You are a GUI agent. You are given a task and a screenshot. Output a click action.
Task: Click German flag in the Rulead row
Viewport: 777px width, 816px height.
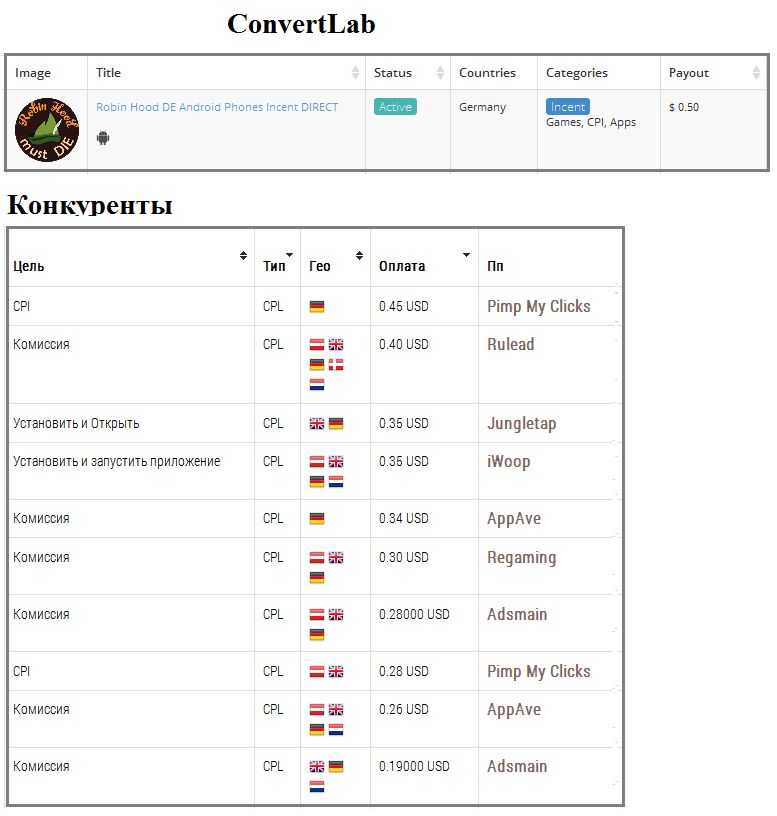(x=317, y=364)
